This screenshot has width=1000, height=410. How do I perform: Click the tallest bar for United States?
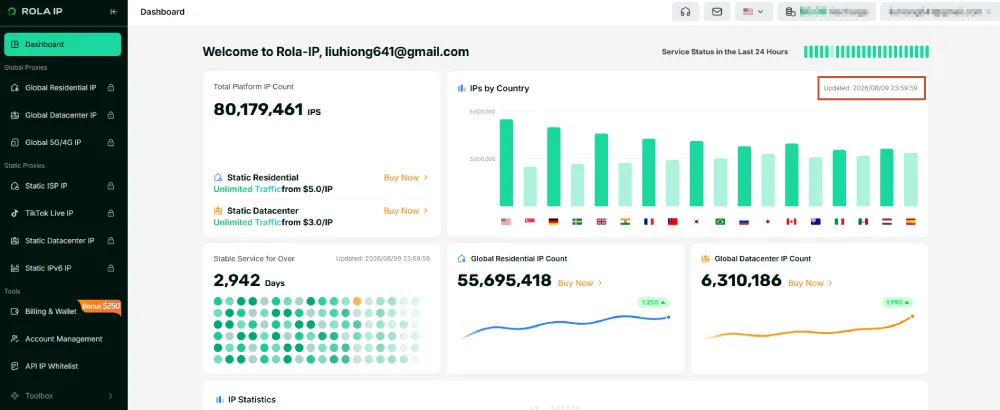506,163
